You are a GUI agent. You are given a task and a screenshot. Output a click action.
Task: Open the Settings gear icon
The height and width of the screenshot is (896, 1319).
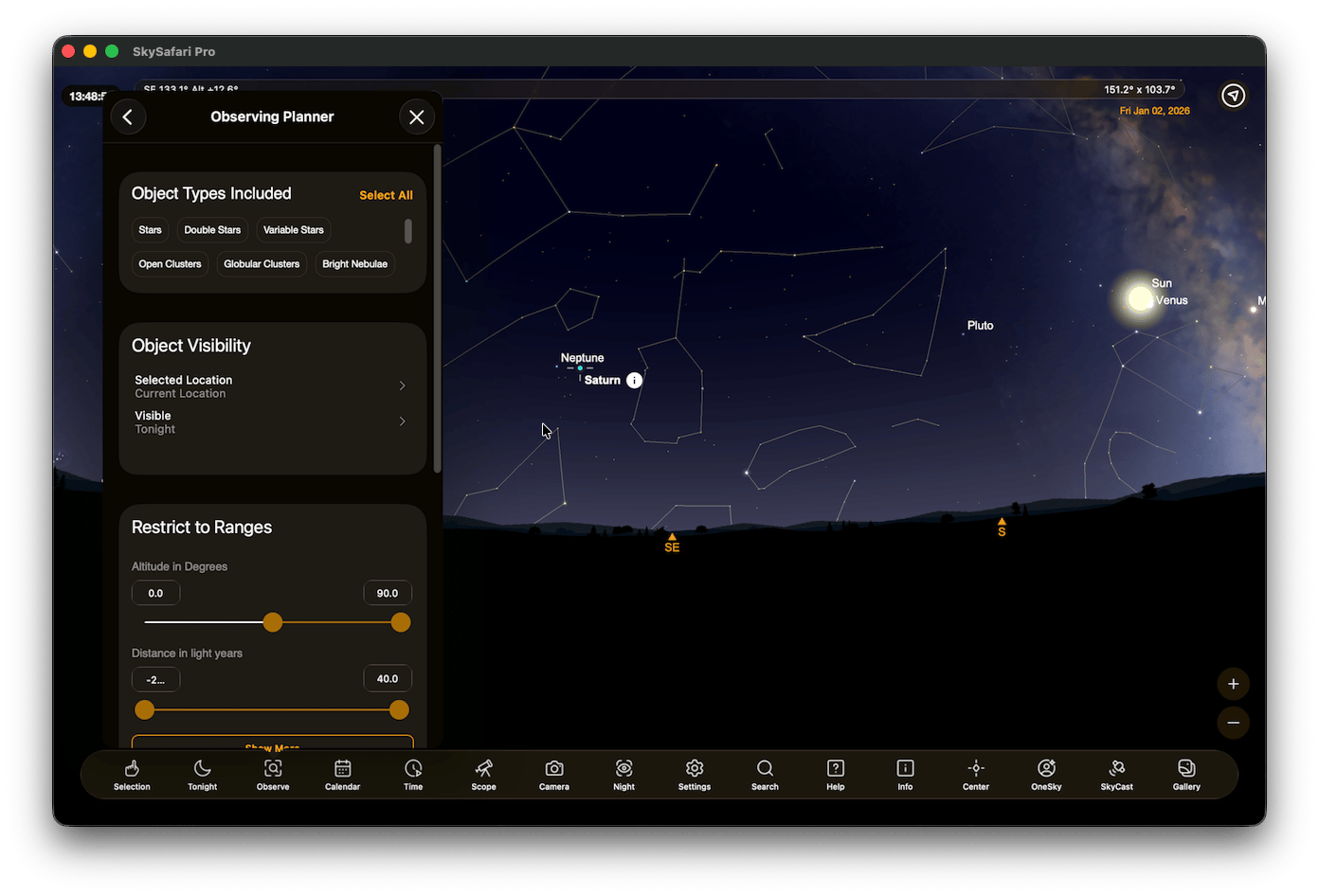tap(695, 775)
